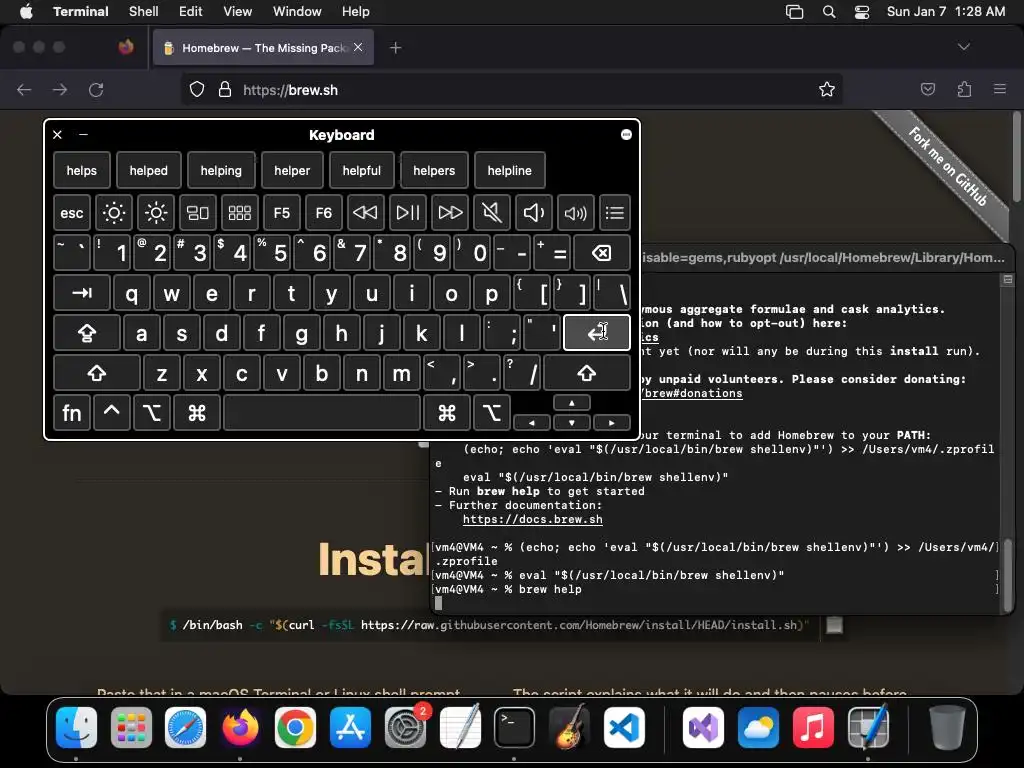1024x768 pixels.
Task: Toggle the left Shift key
Action: pyautogui.click(x=97, y=373)
